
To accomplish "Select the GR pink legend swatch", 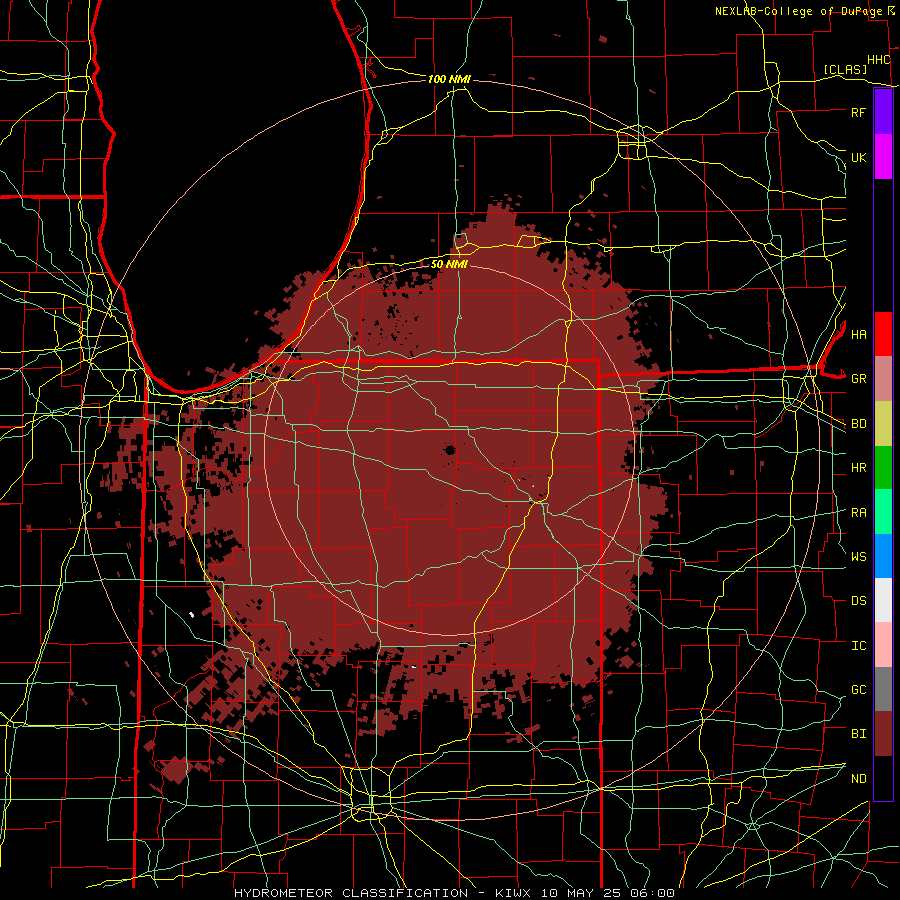I will pyautogui.click(x=883, y=379).
